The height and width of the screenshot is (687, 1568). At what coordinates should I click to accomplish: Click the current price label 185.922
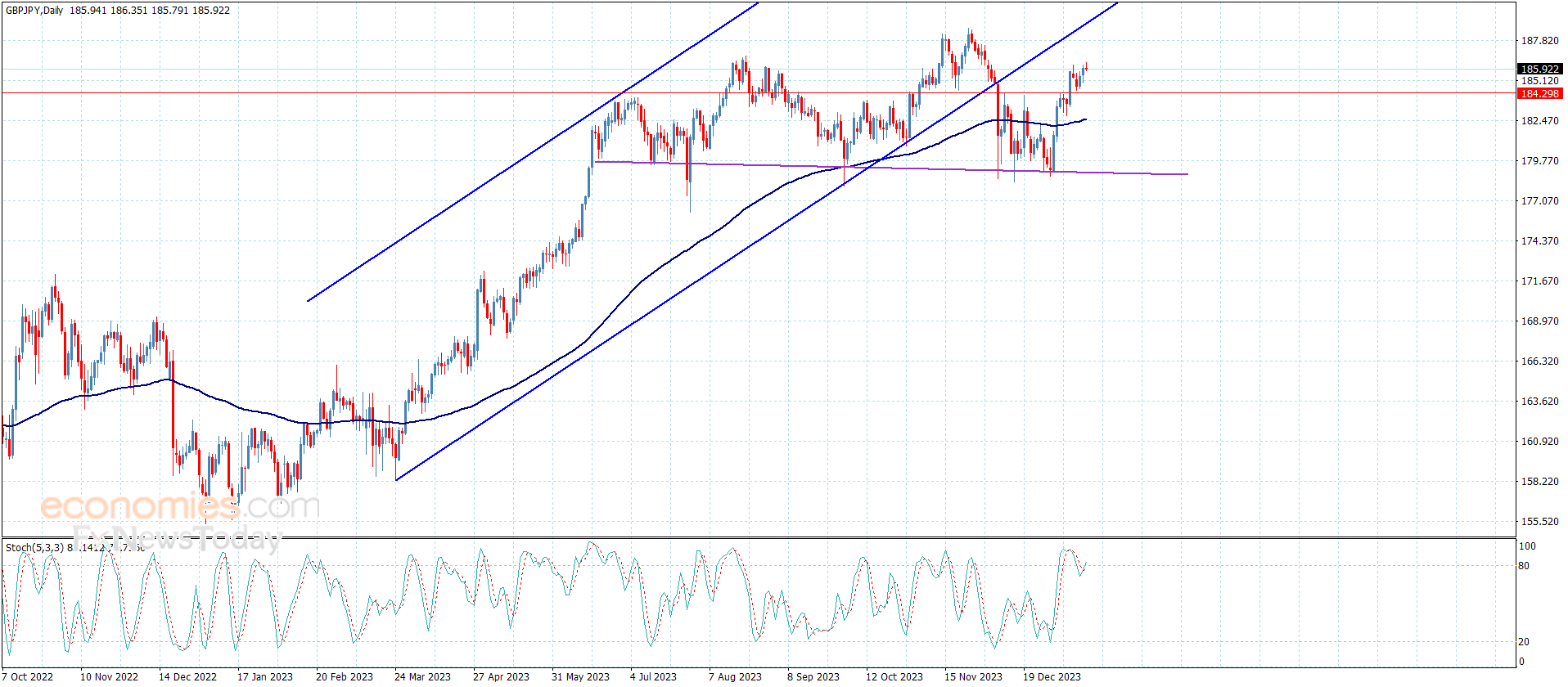pyautogui.click(x=1539, y=69)
